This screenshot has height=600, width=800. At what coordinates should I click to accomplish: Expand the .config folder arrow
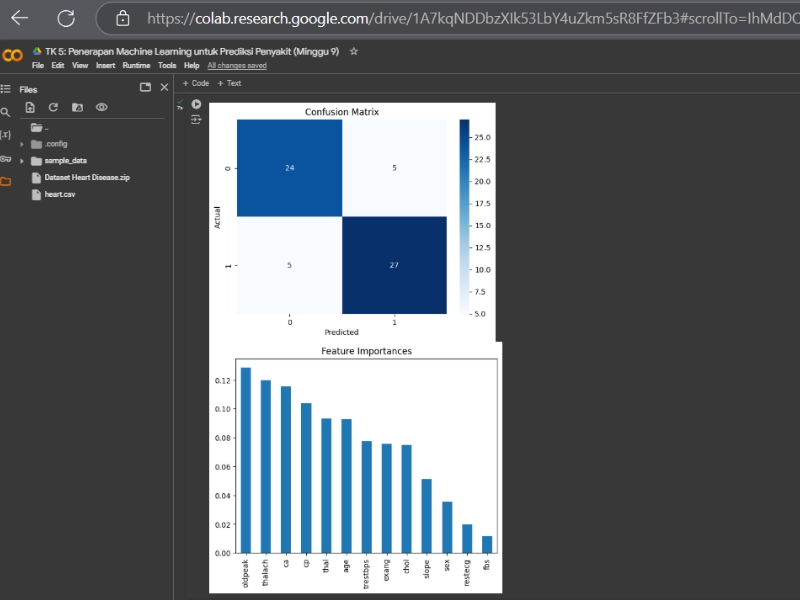coord(22,144)
